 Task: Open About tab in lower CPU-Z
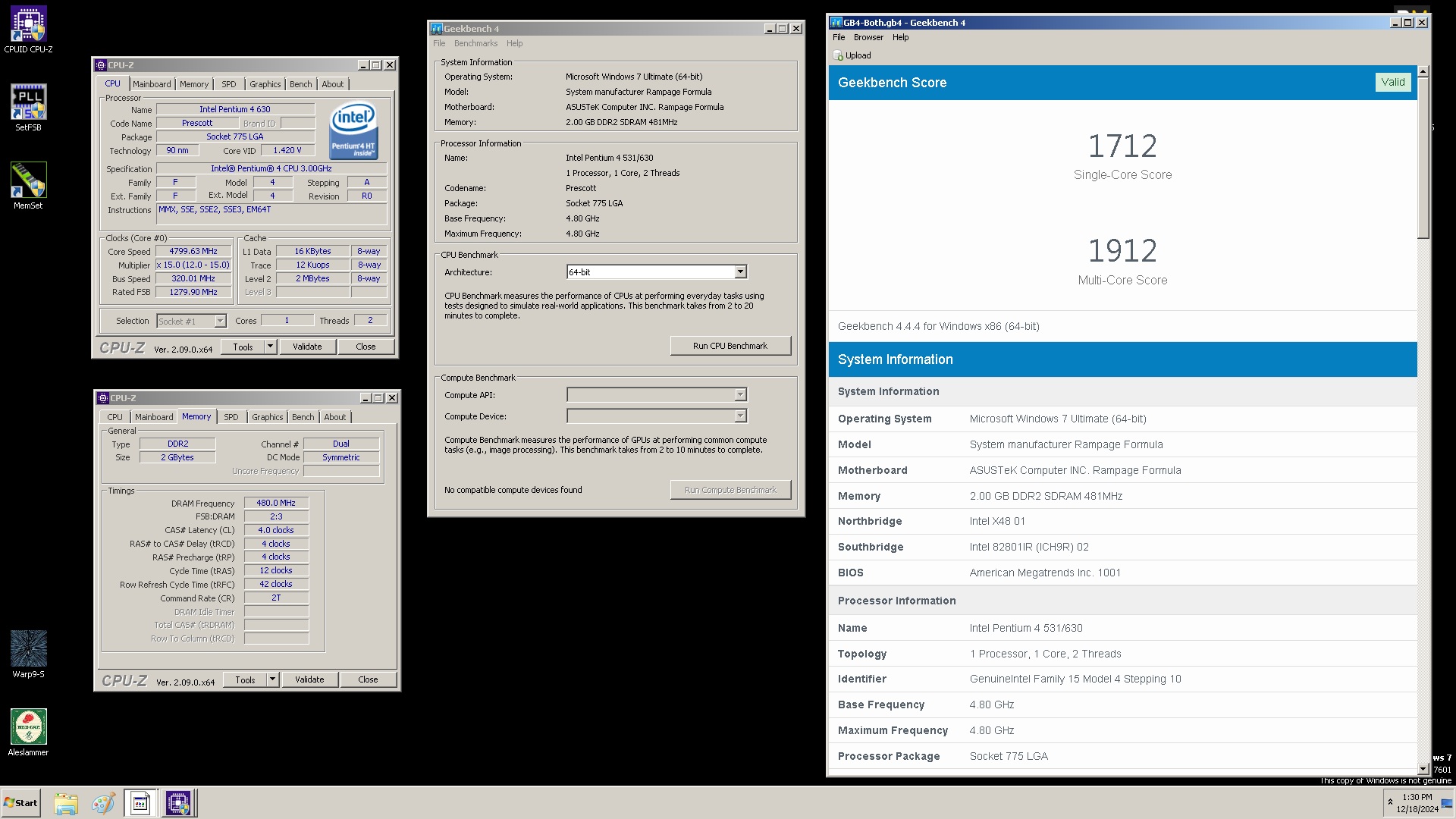pos(334,417)
